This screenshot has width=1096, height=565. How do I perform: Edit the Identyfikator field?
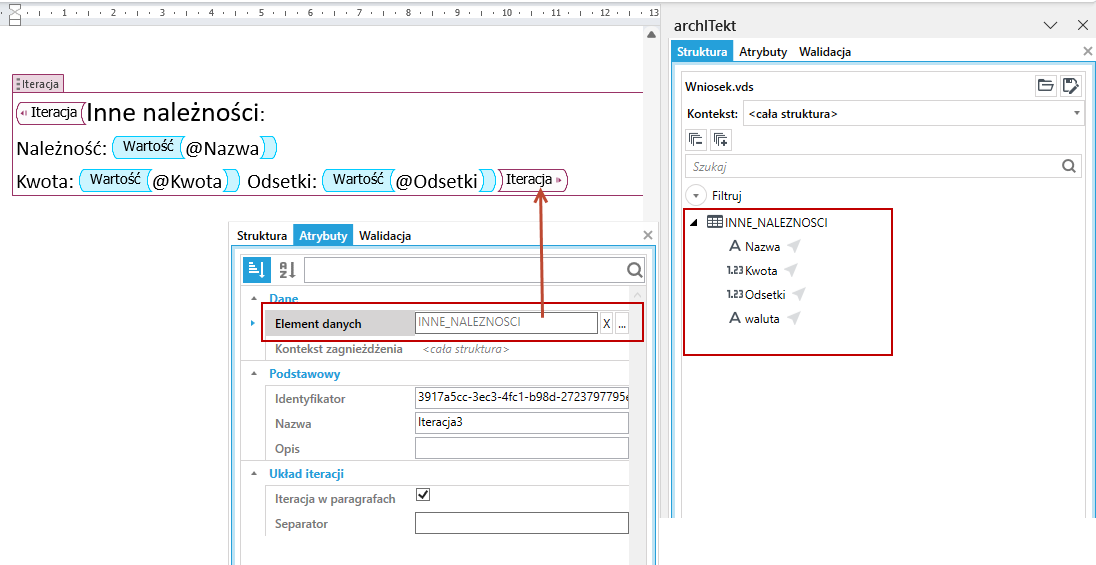[x=521, y=398]
